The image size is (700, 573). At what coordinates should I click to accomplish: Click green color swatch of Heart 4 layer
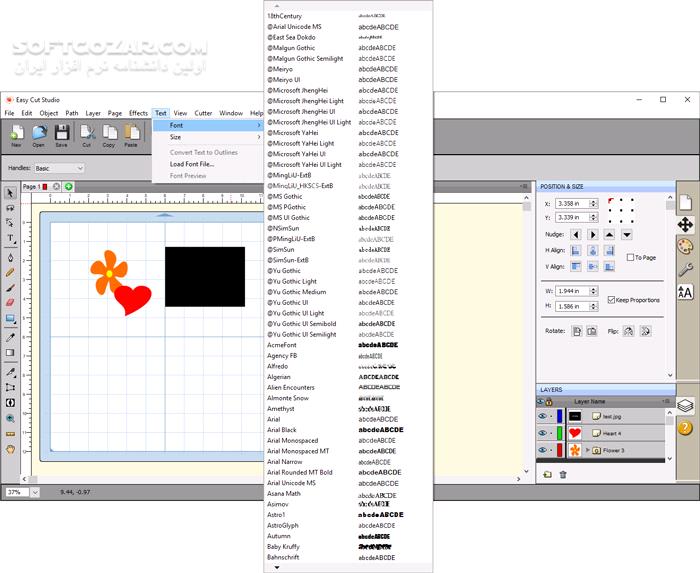point(559,433)
